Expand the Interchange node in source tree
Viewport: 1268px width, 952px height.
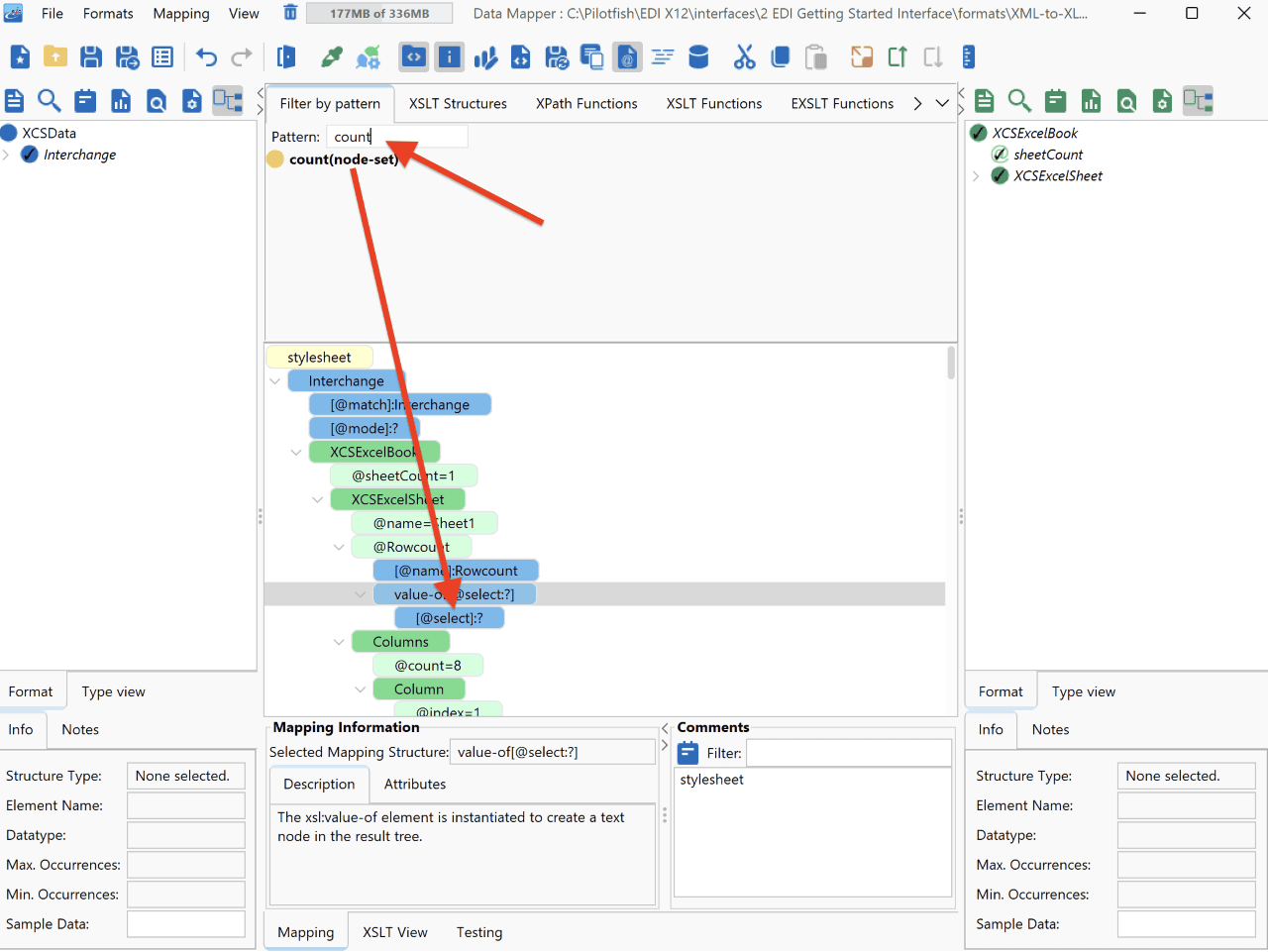tap(7, 155)
